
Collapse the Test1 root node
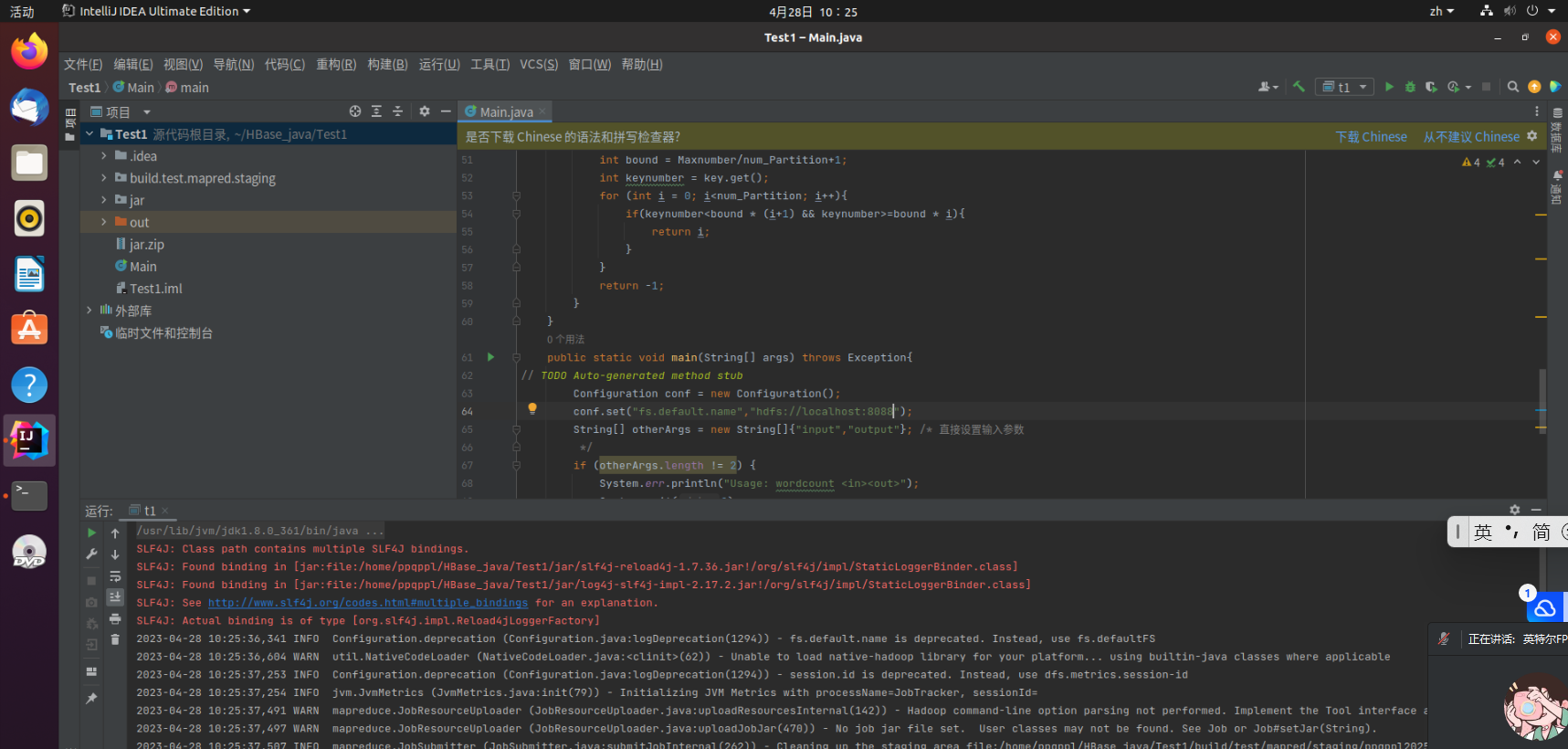(x=89, y=134)
